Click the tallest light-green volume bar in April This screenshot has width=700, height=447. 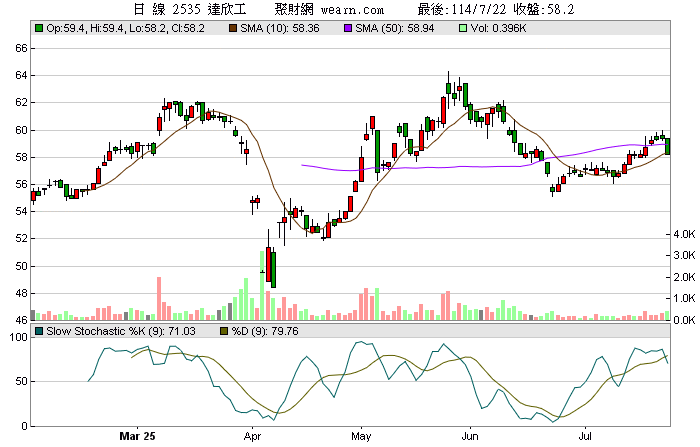coord(262,285)
